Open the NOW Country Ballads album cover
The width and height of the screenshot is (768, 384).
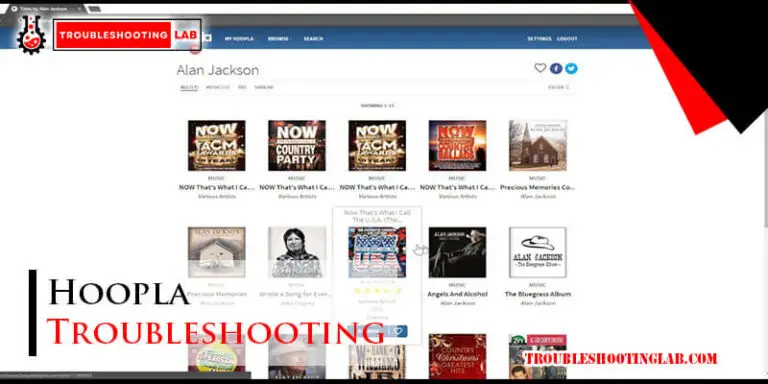(x=457, y=145)
